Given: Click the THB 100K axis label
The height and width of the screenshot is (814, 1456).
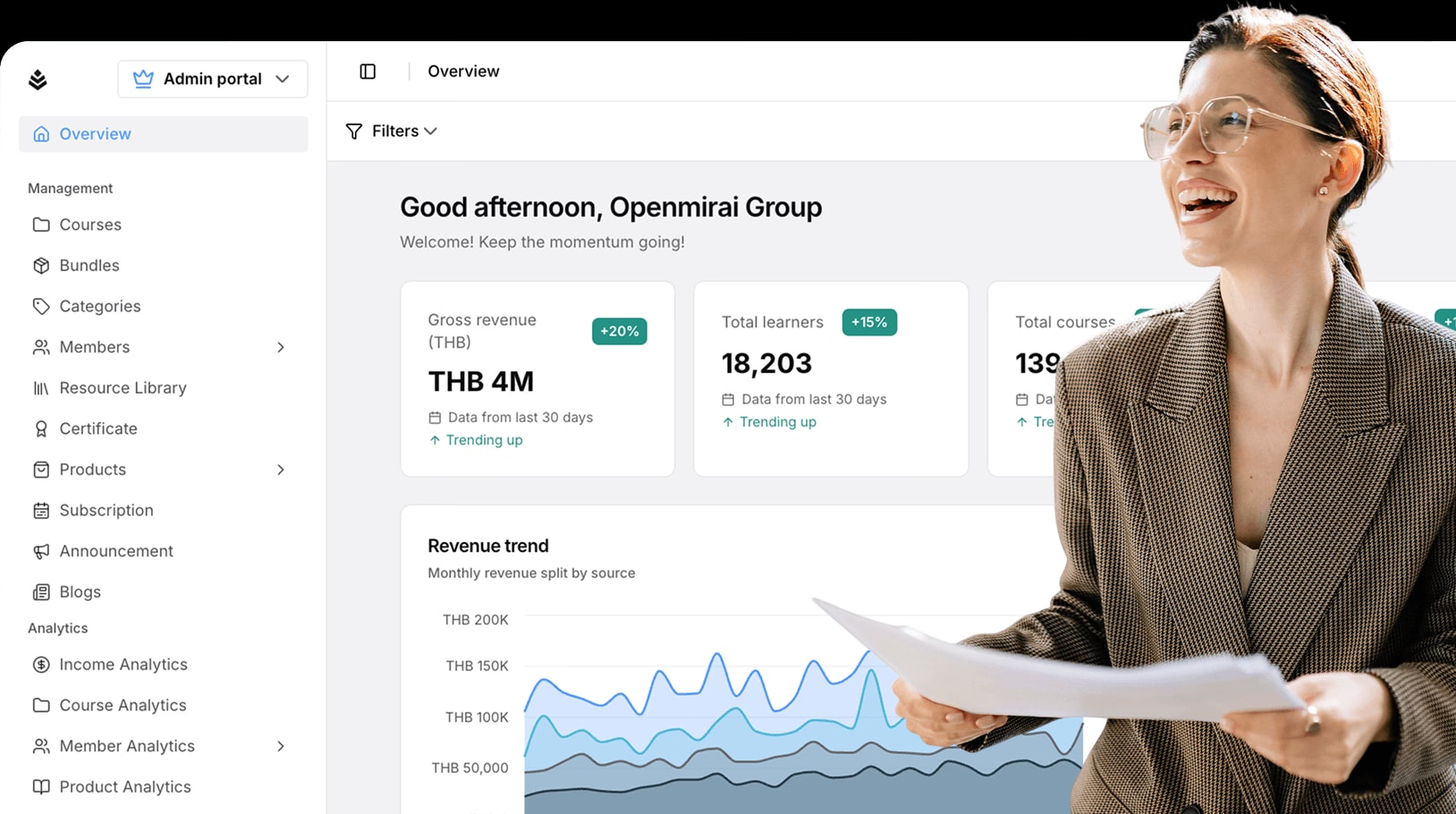Looking at the screenshot, I should pos(477,717).
